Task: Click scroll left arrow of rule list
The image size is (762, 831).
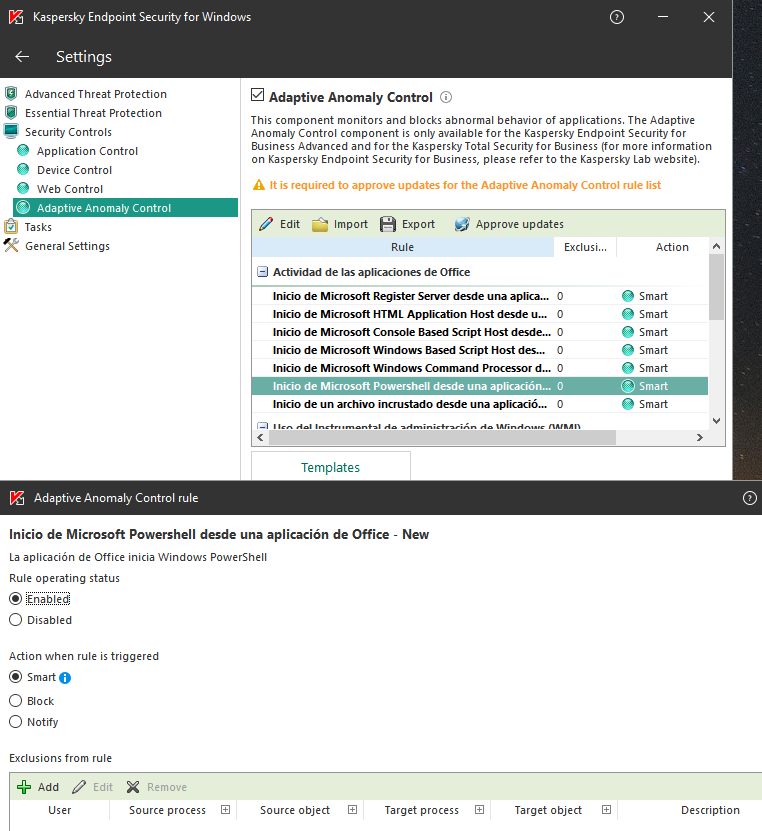Action: click(260, 437)
